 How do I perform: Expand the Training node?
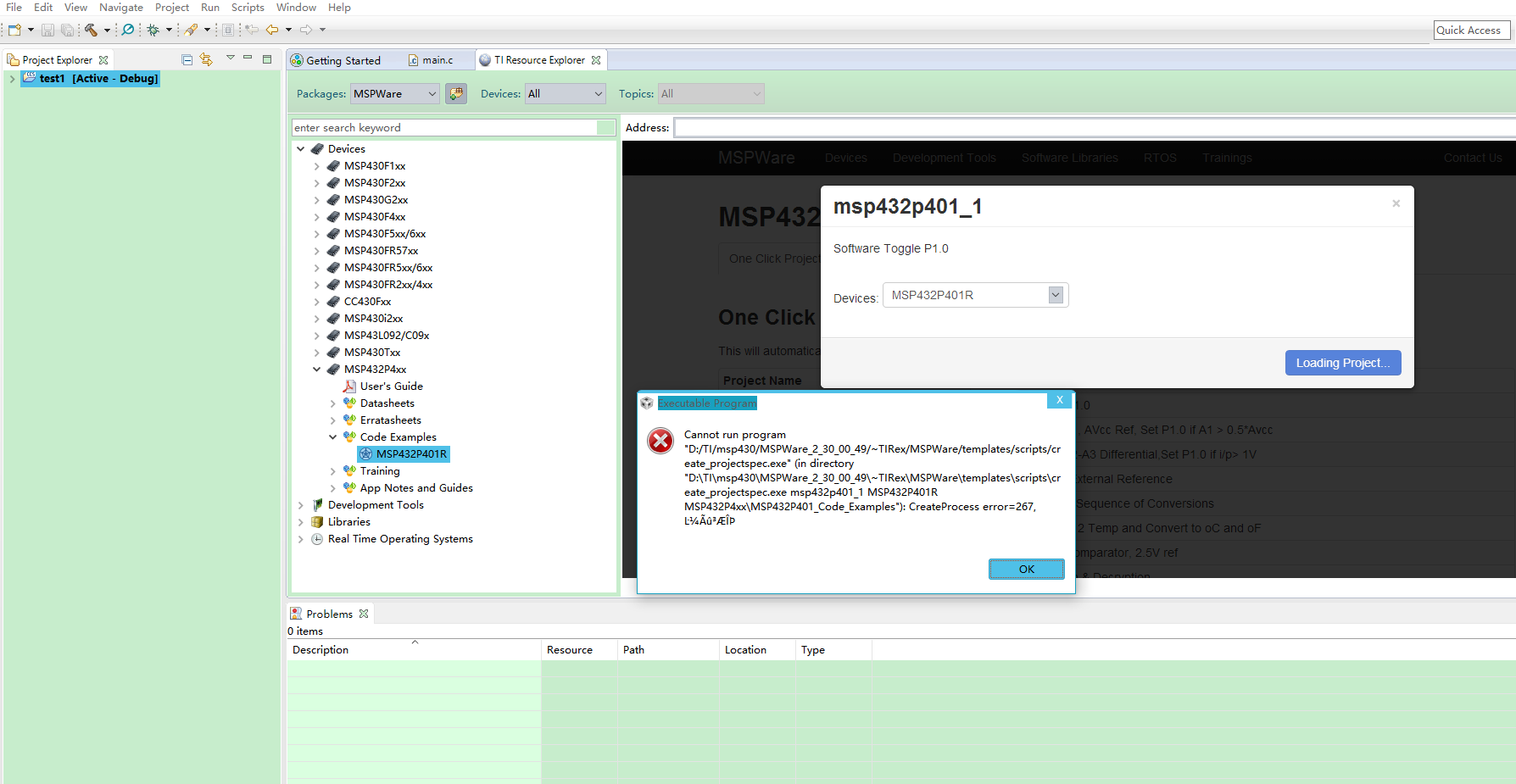[x=333, y=471]
